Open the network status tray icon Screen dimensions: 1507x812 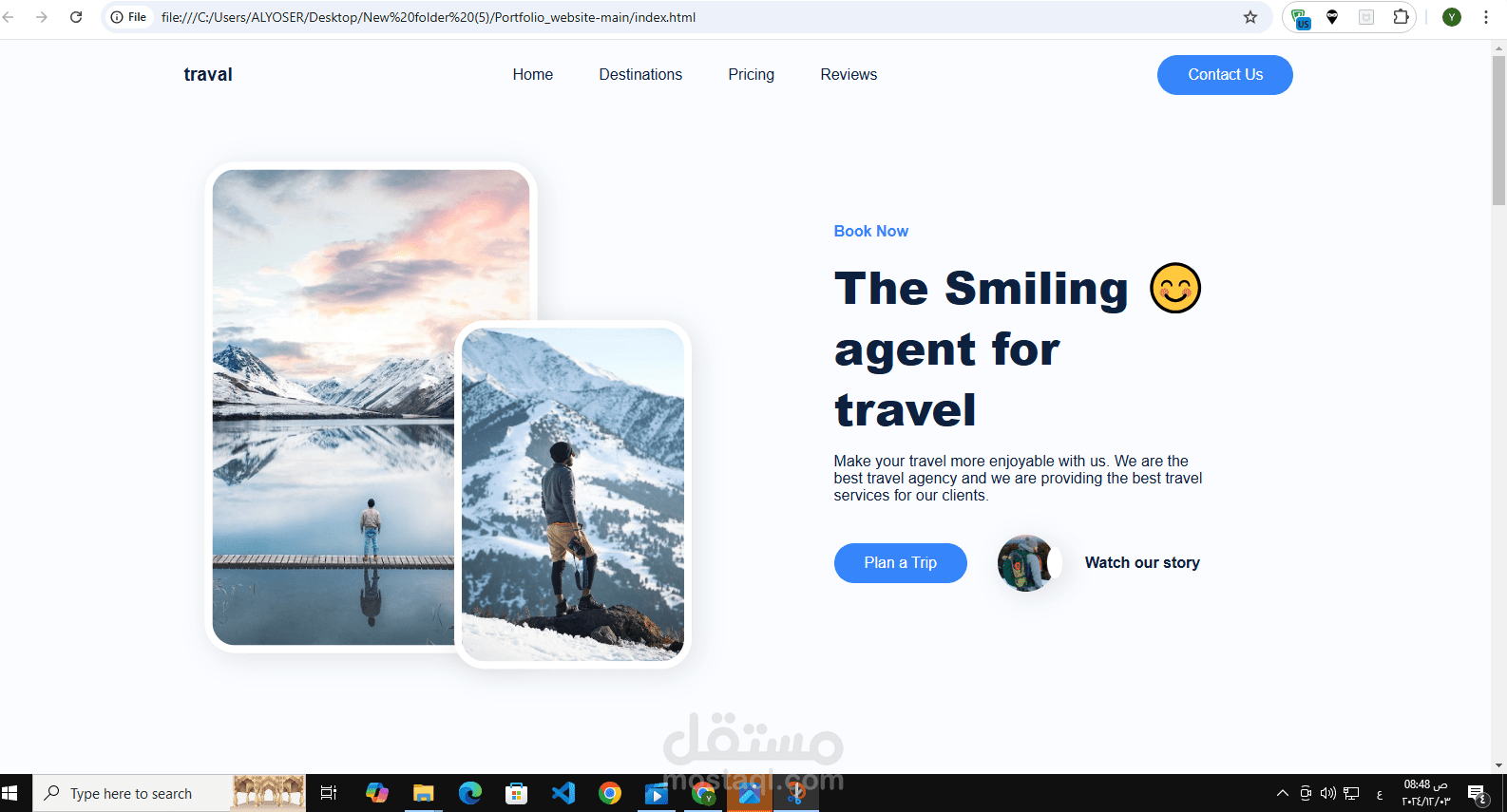pyautogui.click(x=1351, y=793)
